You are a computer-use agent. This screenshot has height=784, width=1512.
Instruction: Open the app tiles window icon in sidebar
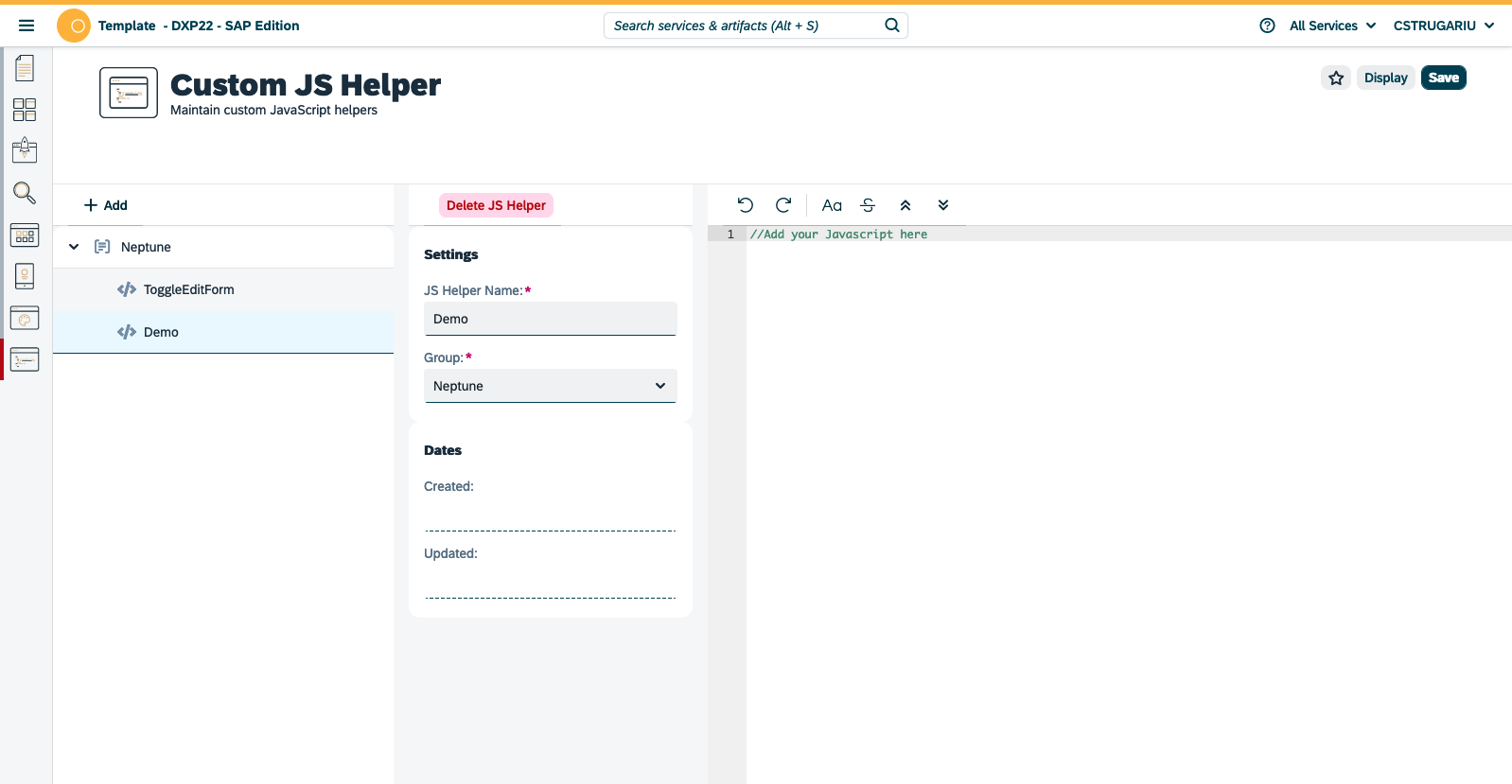click(25, 235)
